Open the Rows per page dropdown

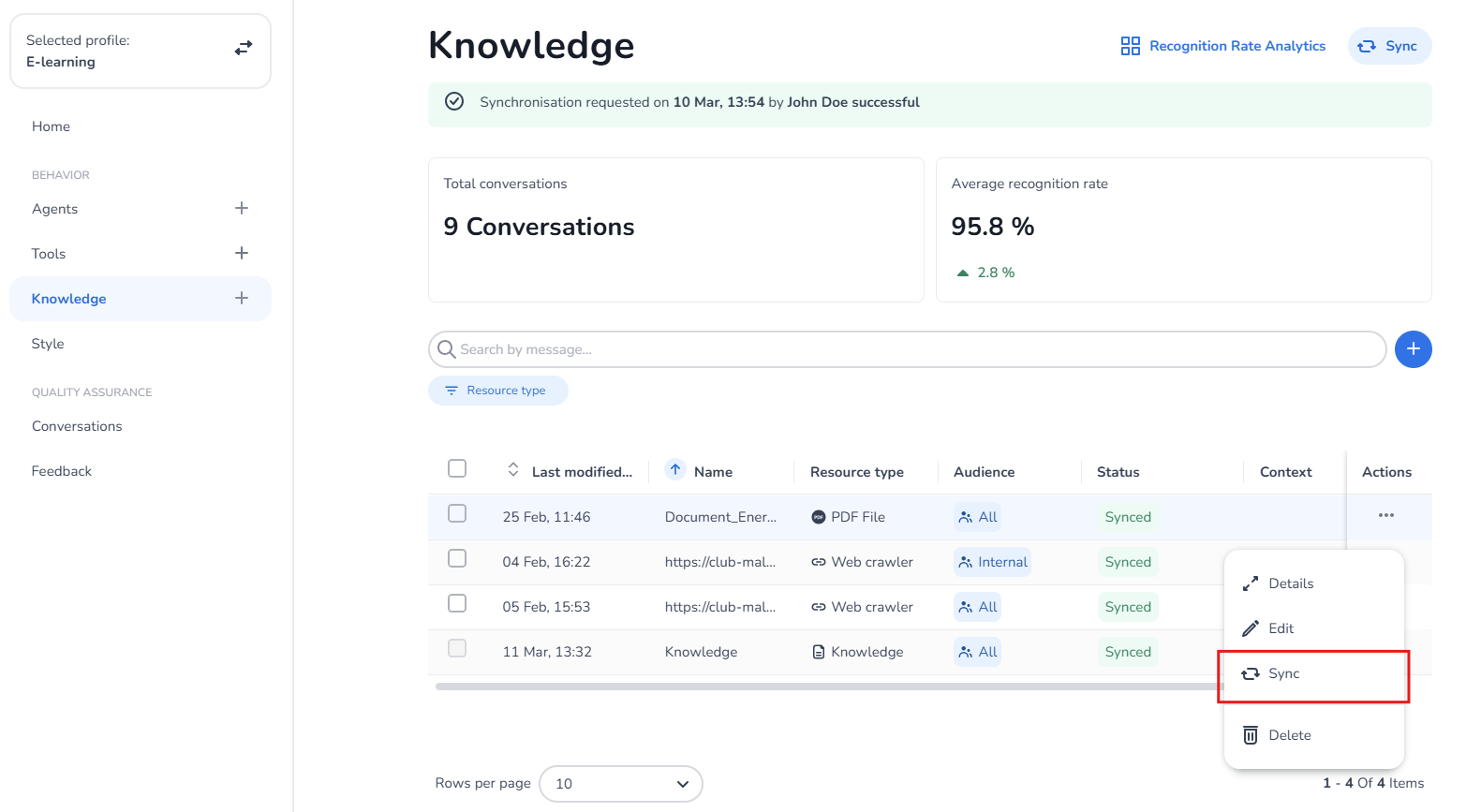620,784
